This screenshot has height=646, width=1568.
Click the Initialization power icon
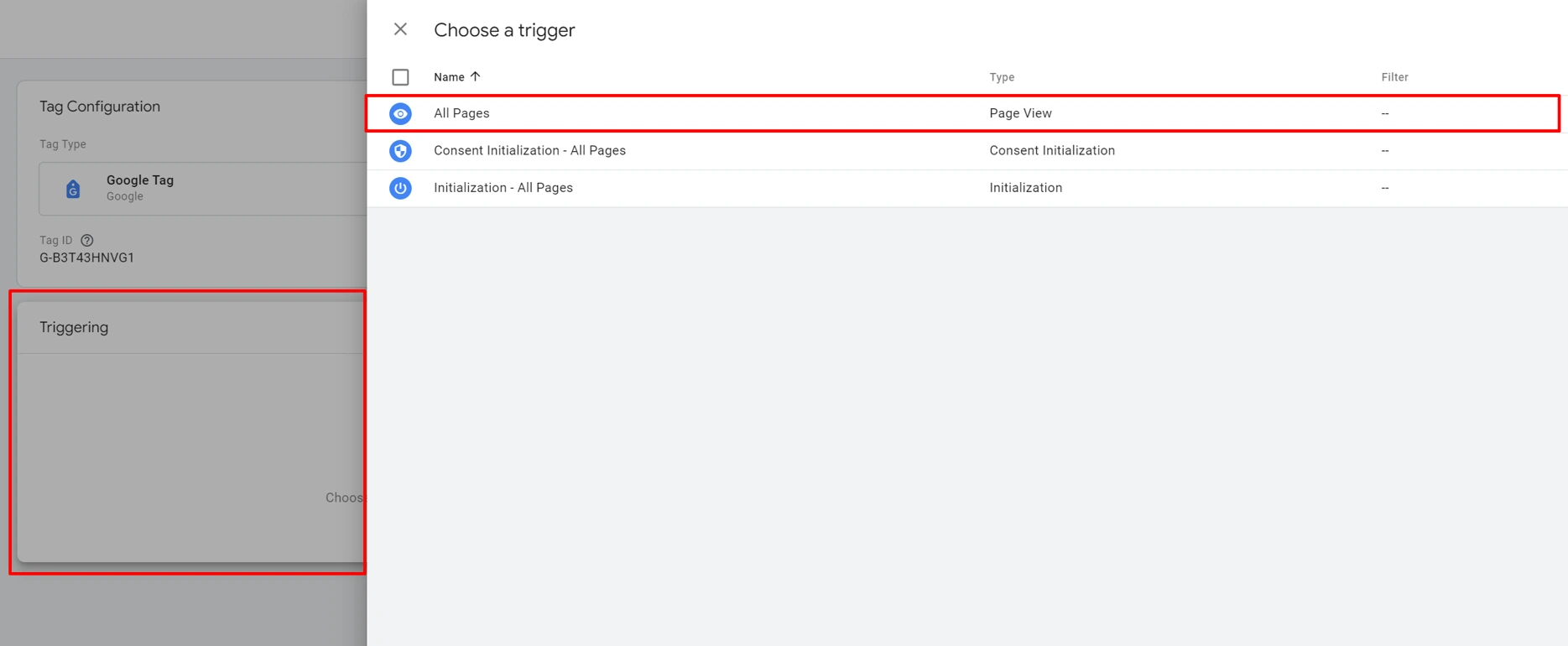click(x=400, y=188)
